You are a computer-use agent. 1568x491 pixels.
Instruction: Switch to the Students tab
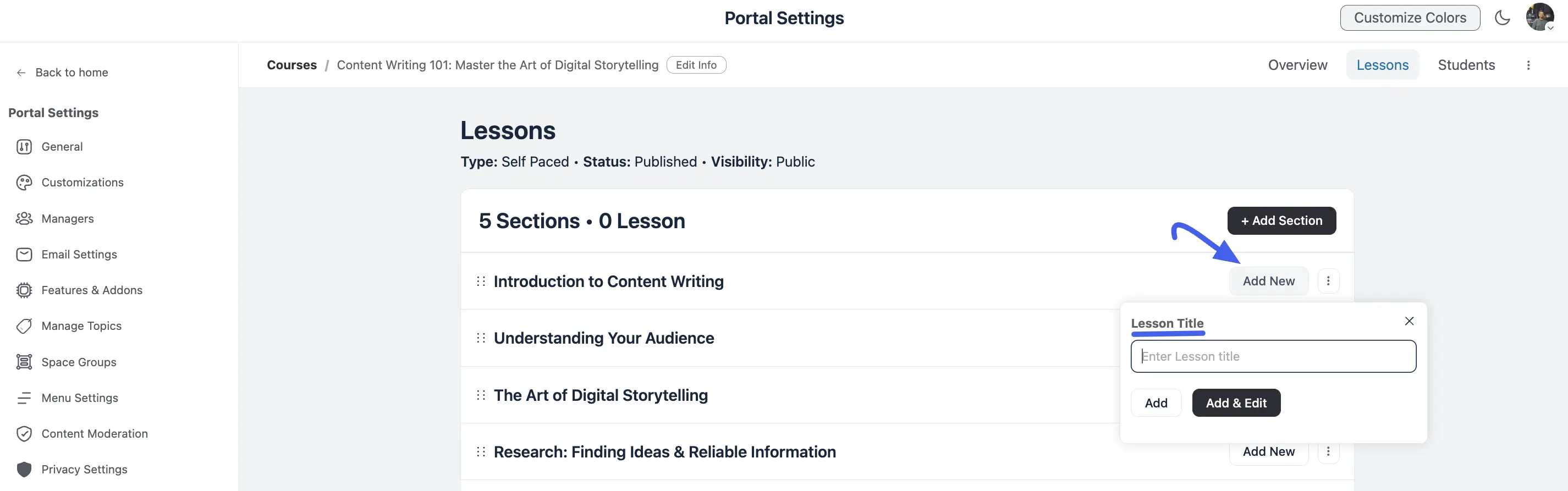pos(1466,65)
